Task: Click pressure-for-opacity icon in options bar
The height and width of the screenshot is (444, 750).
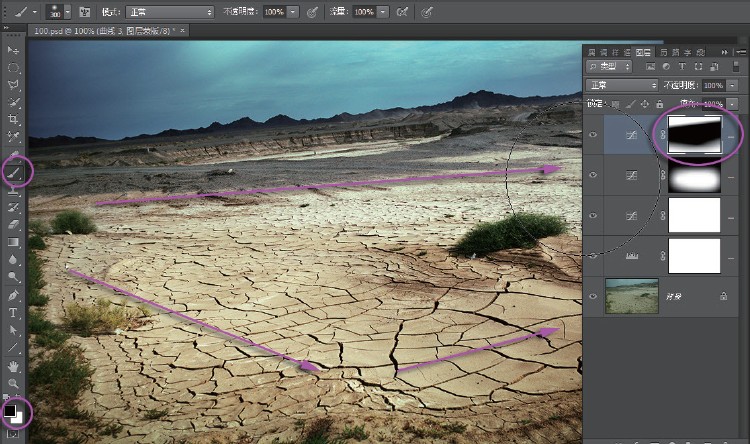Action: click(x=312, y=12)
